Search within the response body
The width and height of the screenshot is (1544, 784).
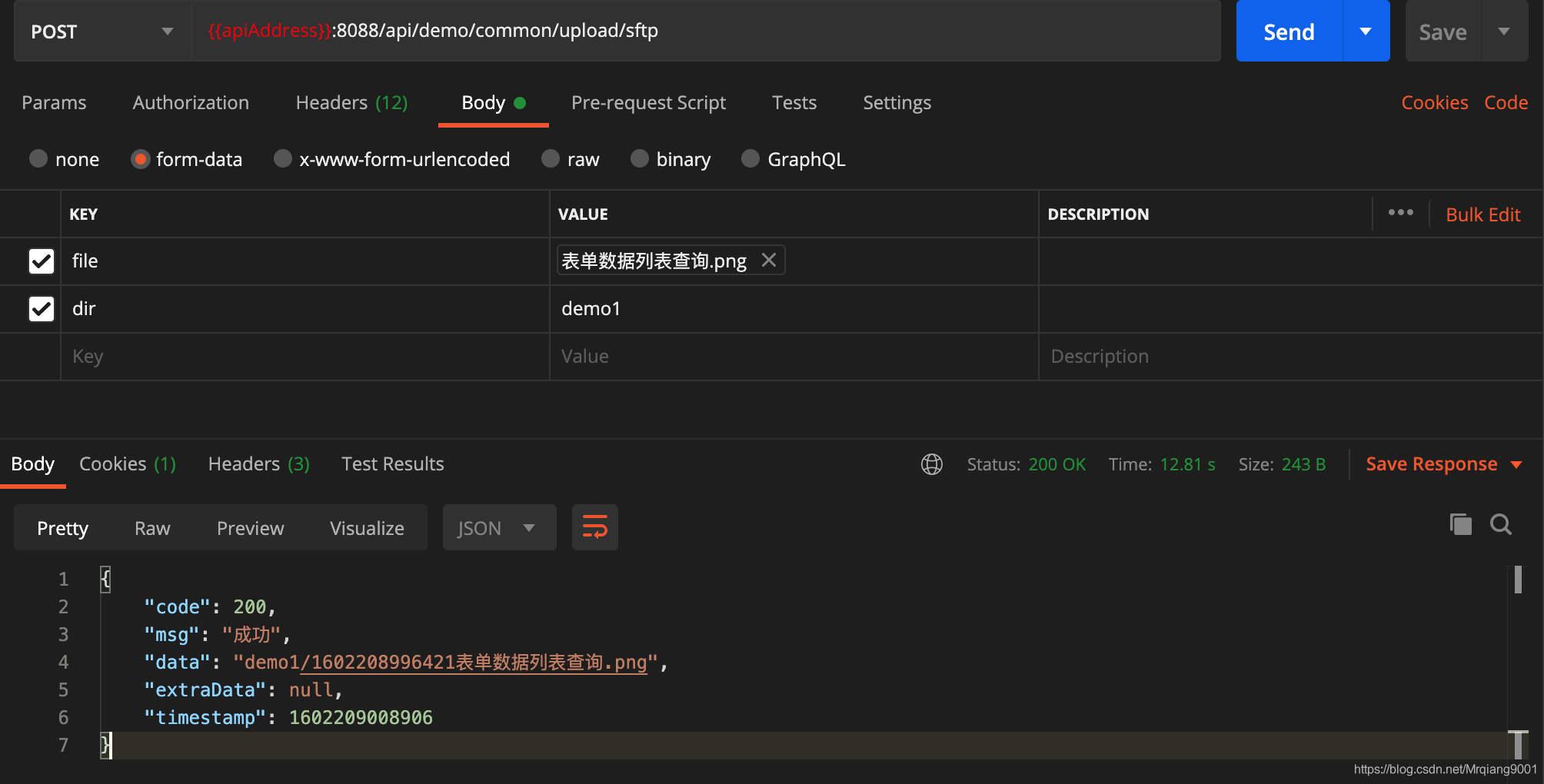pos(1500,524)
